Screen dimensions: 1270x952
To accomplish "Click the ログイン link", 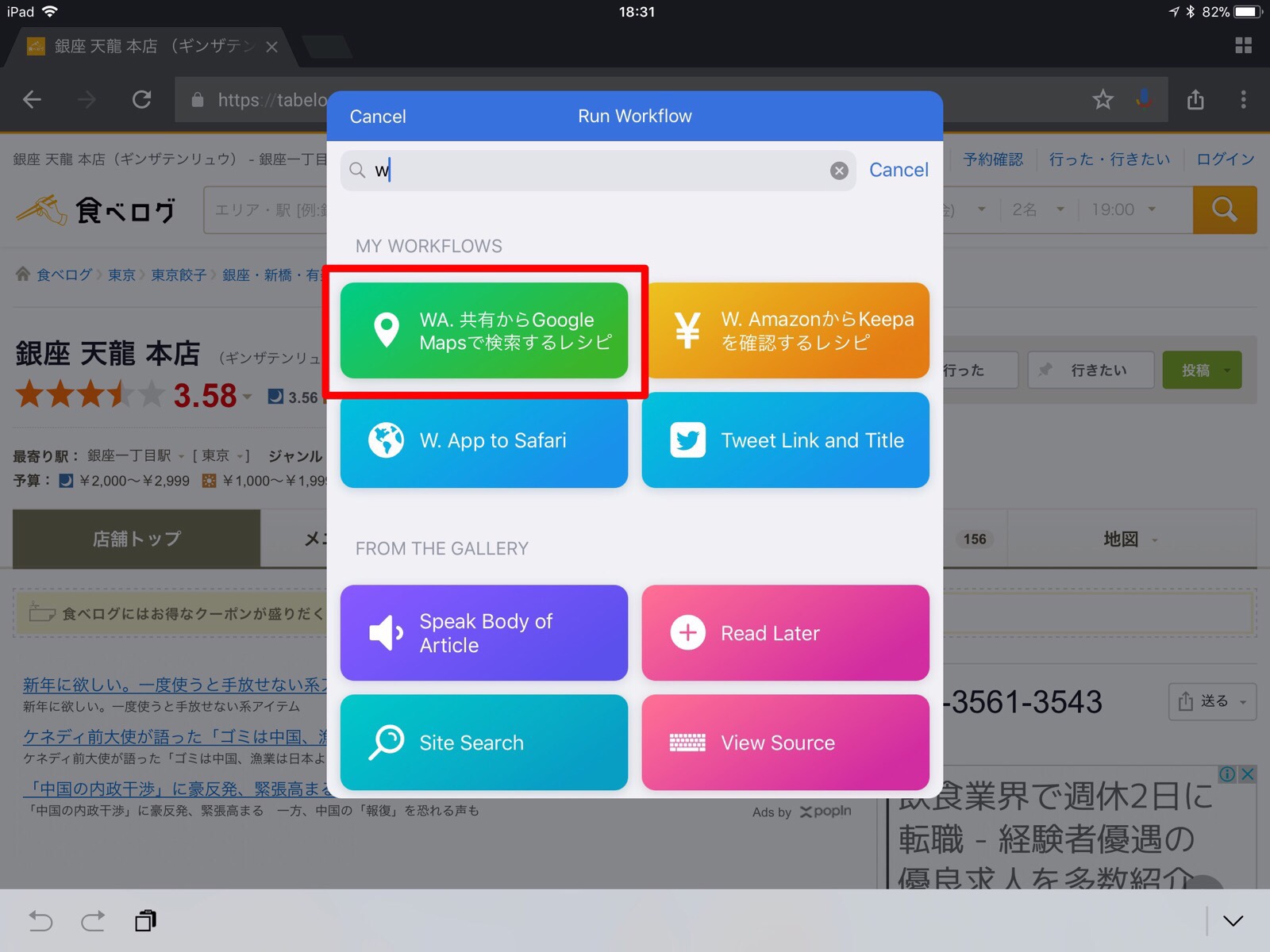I will [1226, 159].
